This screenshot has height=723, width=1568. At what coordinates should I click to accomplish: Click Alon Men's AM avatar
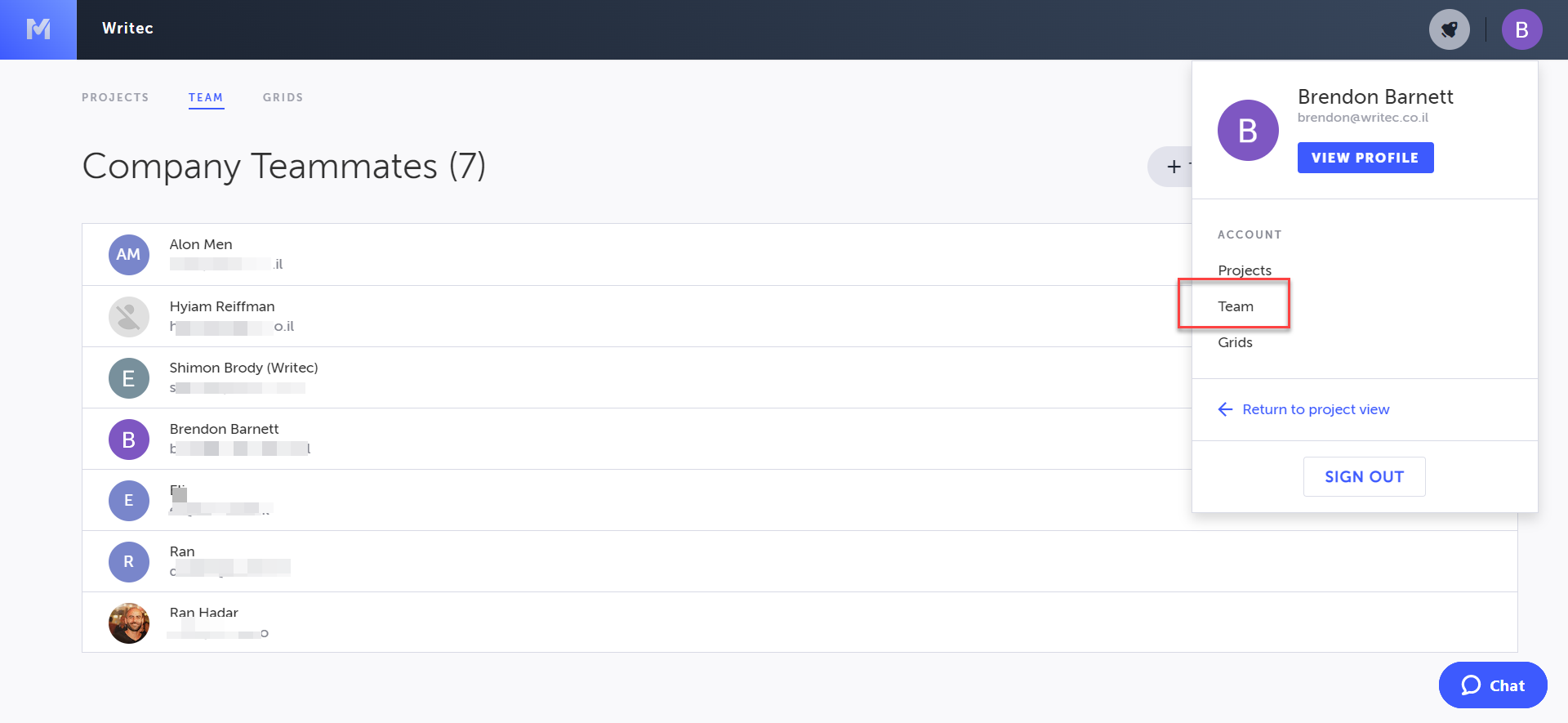[128, 255]
